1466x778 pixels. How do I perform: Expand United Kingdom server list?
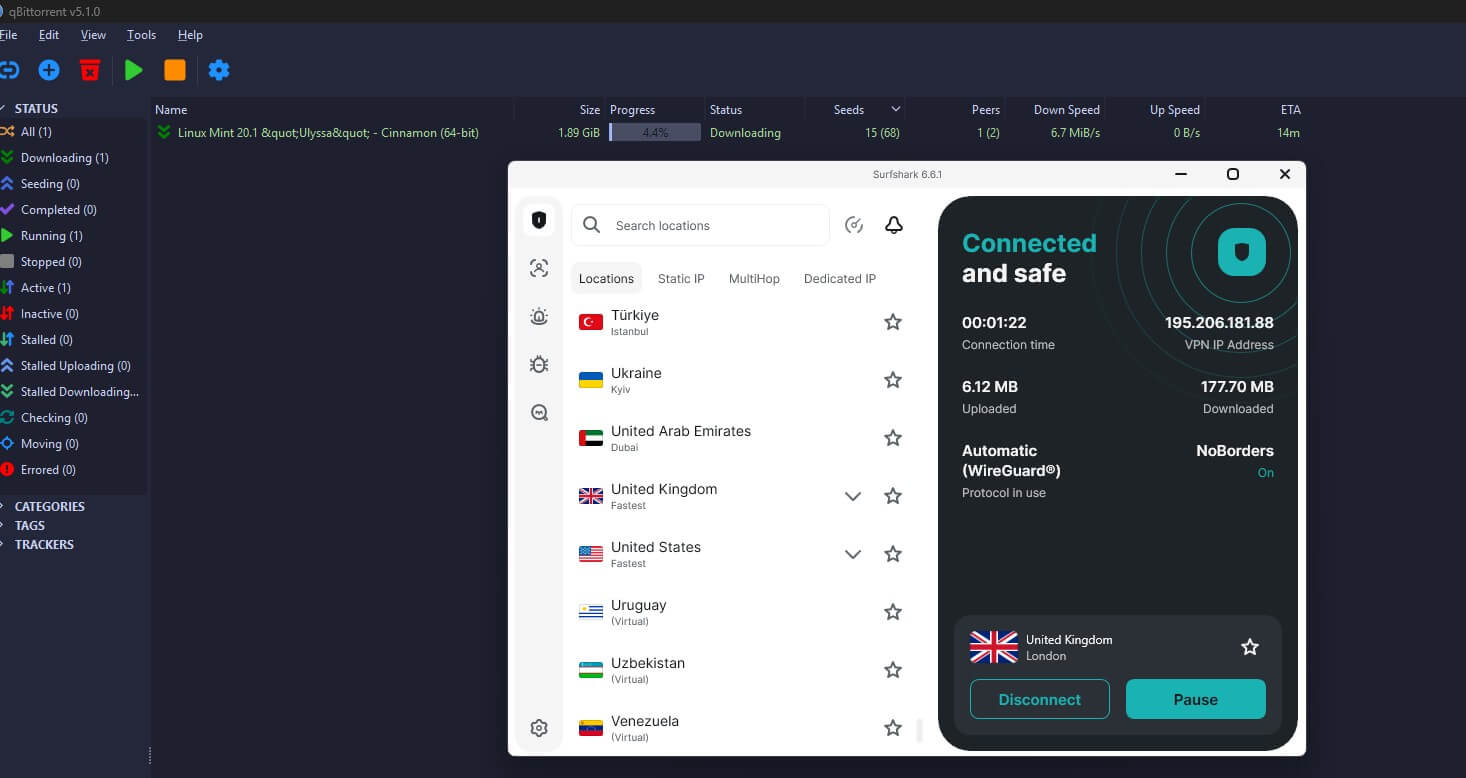(853, 495)
